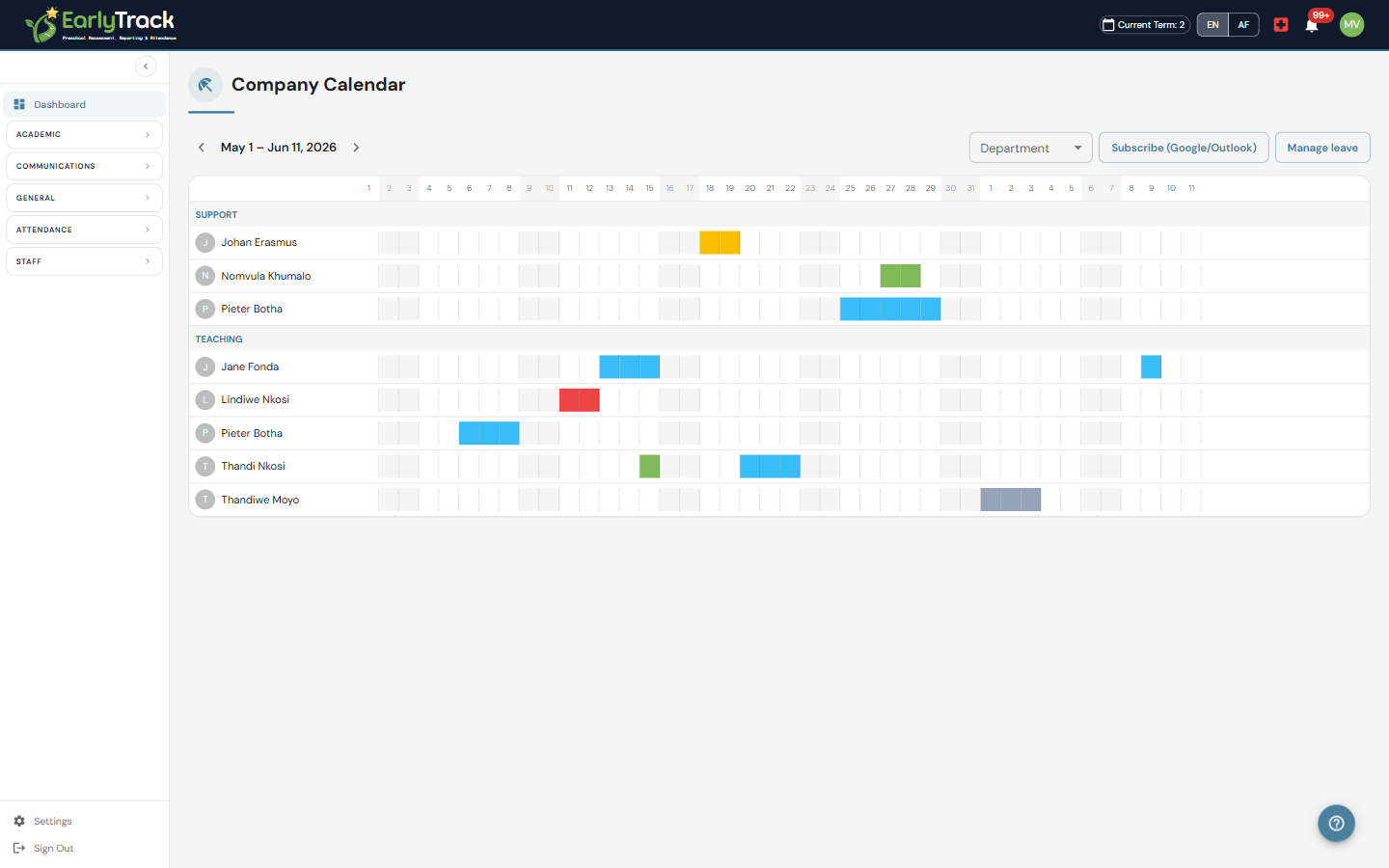This screenshot has width=1389, height=868.
Task: Select Dashboard in the sidebar
Action: tap(84, 104)
